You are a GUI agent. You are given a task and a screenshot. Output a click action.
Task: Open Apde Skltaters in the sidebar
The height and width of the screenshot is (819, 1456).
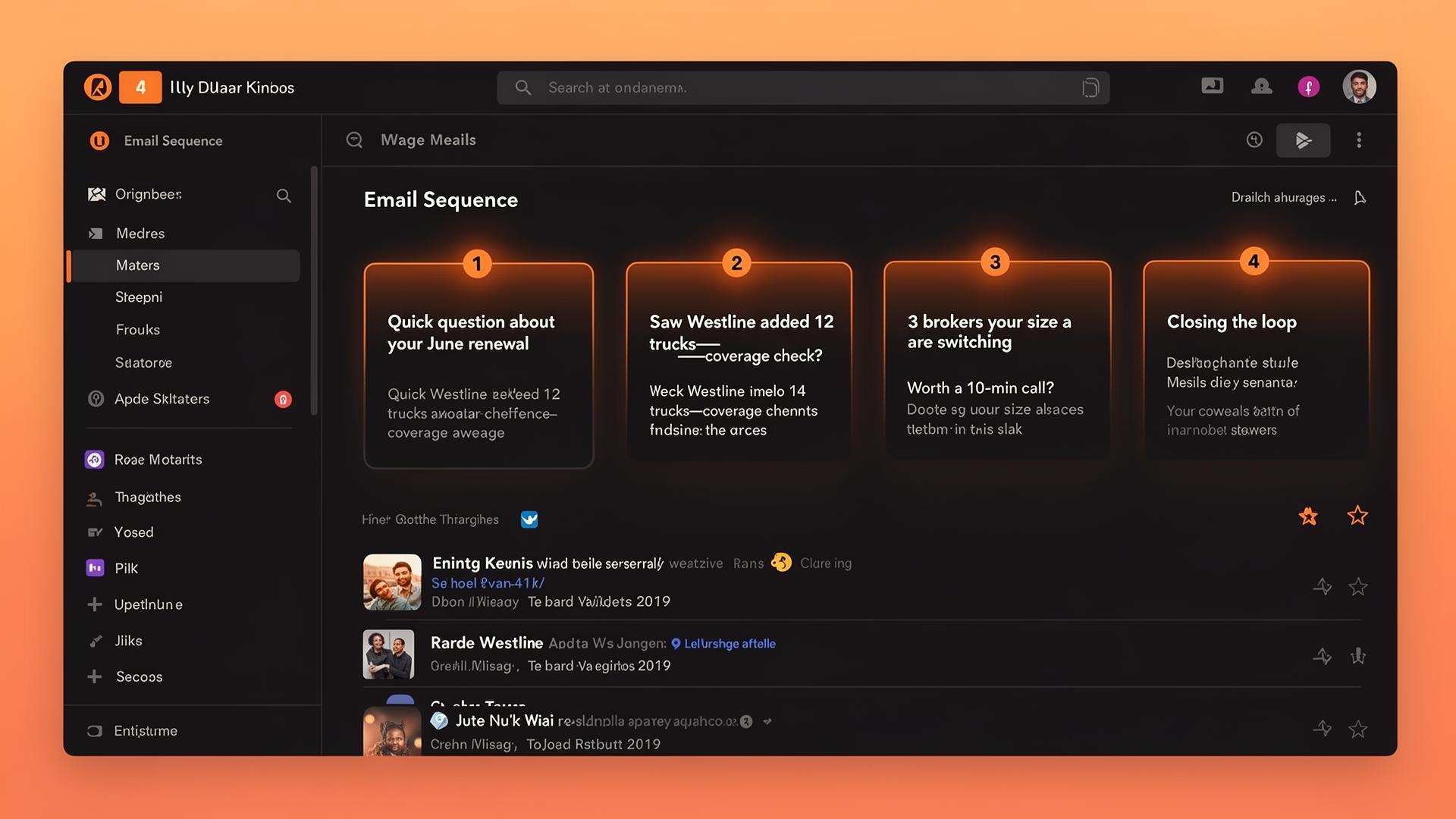pyautogui.click(x=162, y=399)
